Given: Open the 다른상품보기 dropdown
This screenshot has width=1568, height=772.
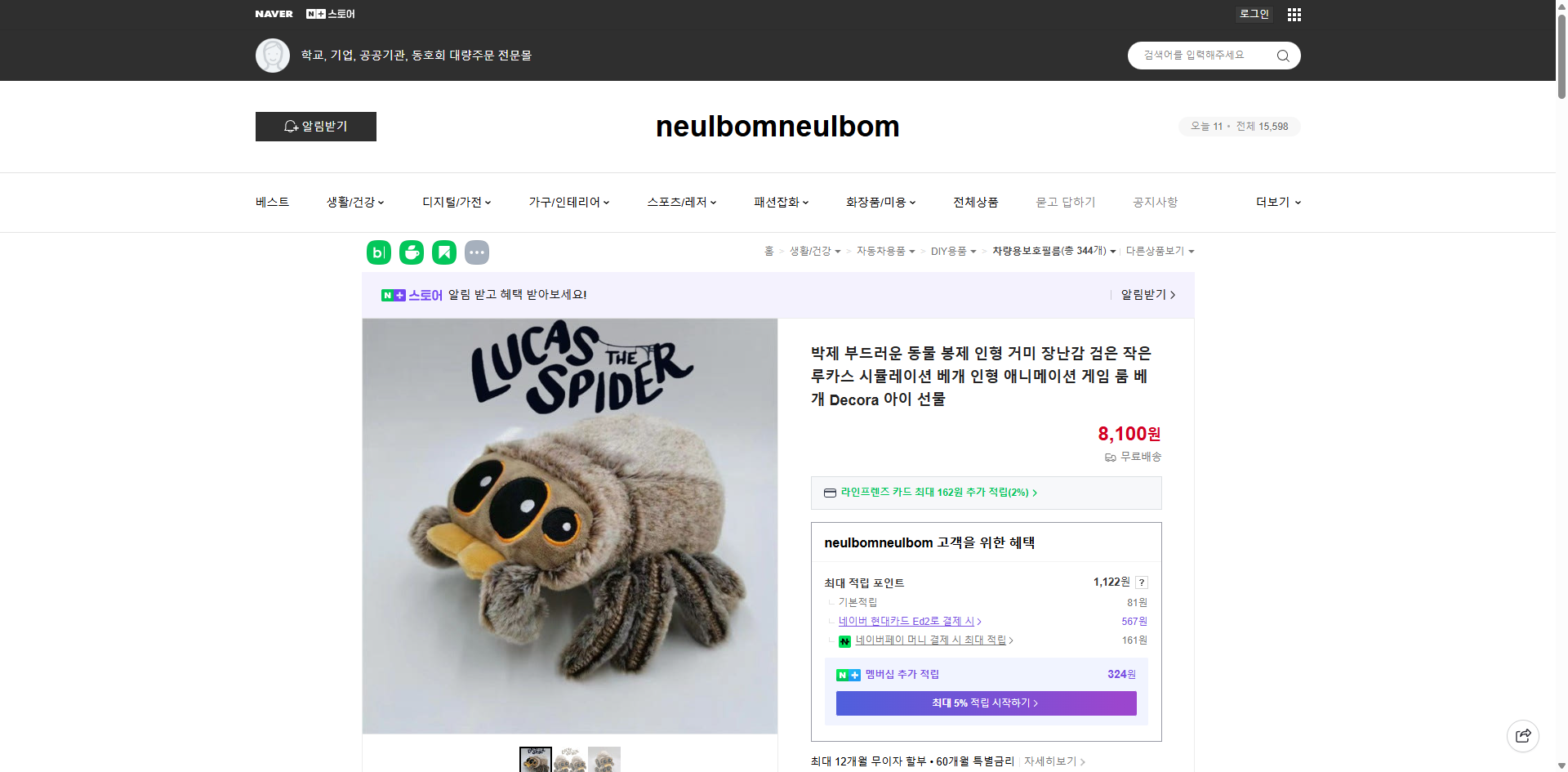Looking at the screenshot, I should tap(1160, 251).
